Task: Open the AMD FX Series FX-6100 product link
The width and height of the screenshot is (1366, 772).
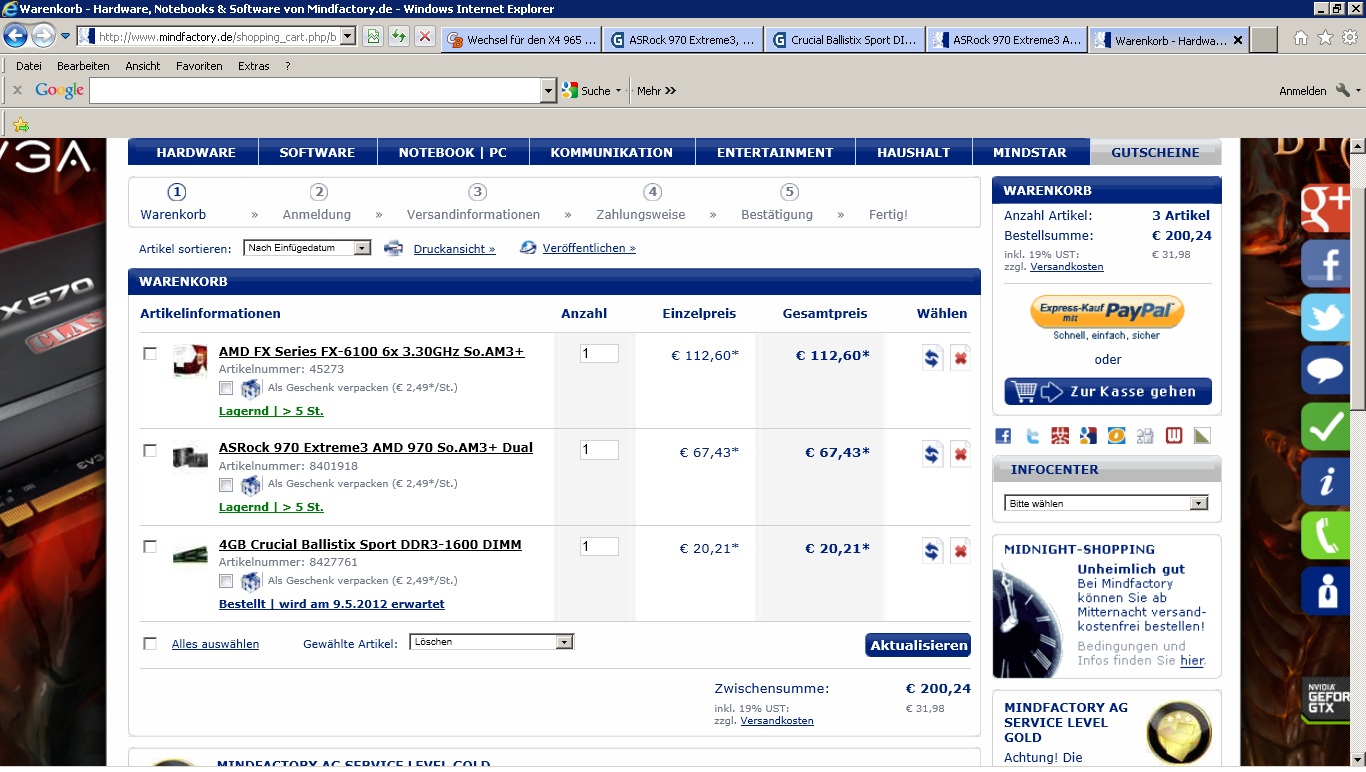Action: [372, 352]
